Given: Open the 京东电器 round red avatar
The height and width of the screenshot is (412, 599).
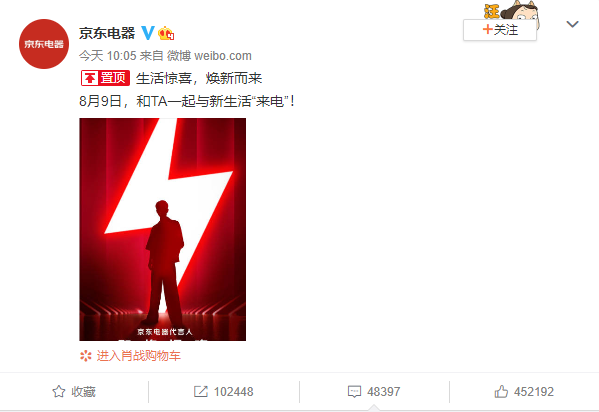Looking at the screenshot, I should click(x=44, y=44).
